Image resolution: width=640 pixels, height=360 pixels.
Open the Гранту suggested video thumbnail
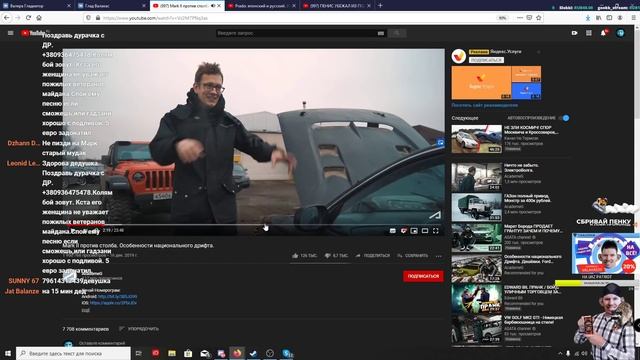[x=476, y=238]
